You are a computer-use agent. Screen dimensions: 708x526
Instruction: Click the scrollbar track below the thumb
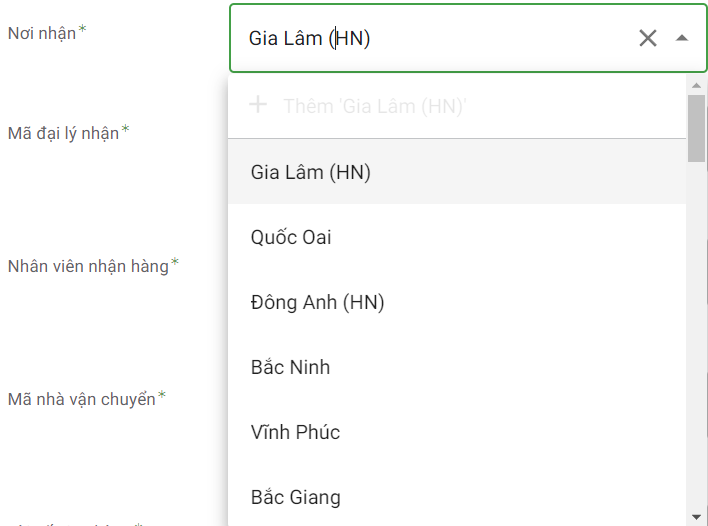pyautogui.click(x=697, y=330)
